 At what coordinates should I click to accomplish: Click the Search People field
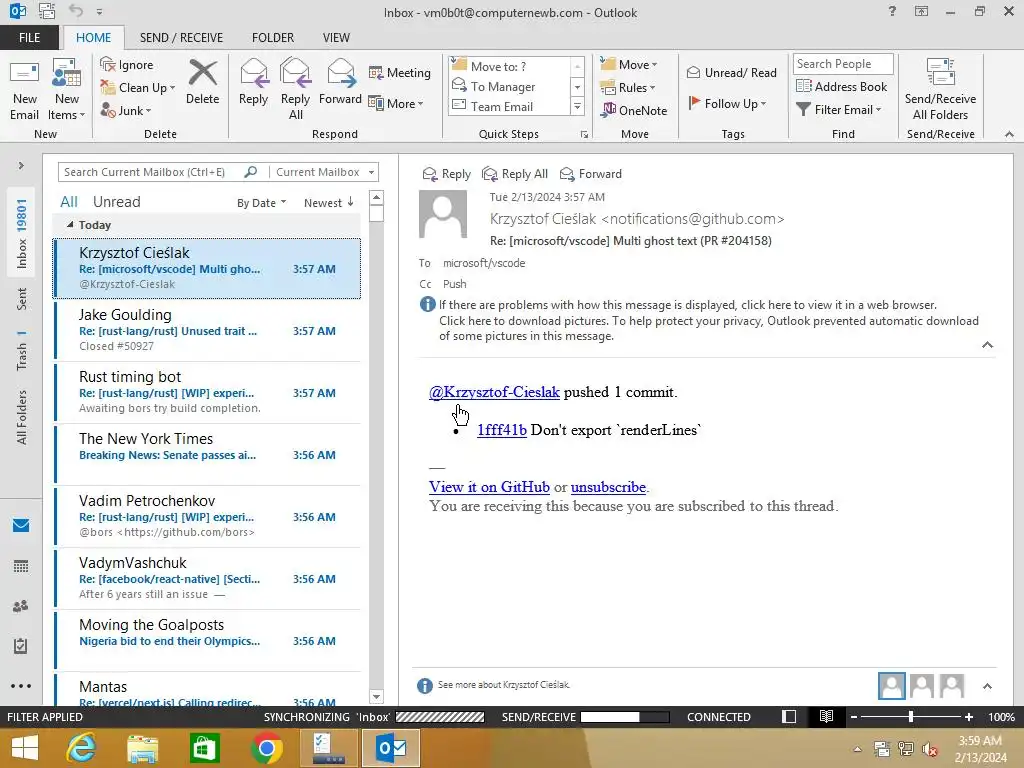tap(842, 63)
